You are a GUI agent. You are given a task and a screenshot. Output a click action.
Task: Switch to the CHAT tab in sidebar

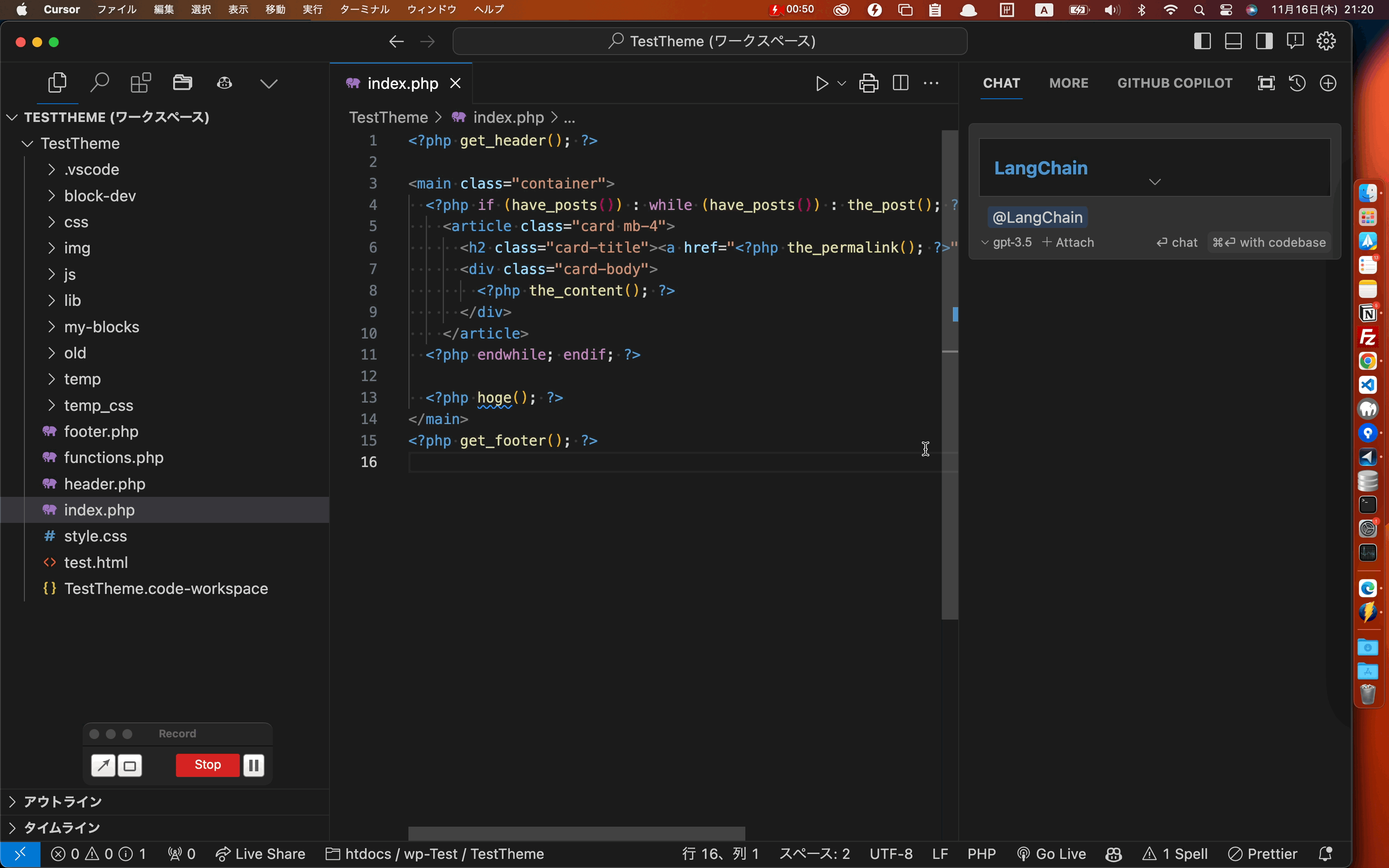click(x=1001, y=83)
